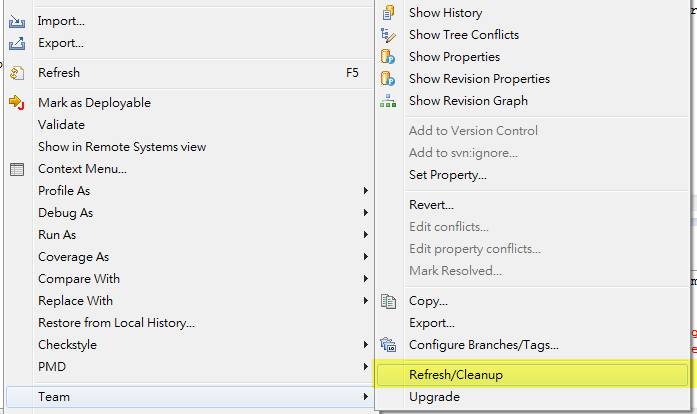Select Restore from Local History
This screenshot has width=697, height=414.
tap(116, 323)
